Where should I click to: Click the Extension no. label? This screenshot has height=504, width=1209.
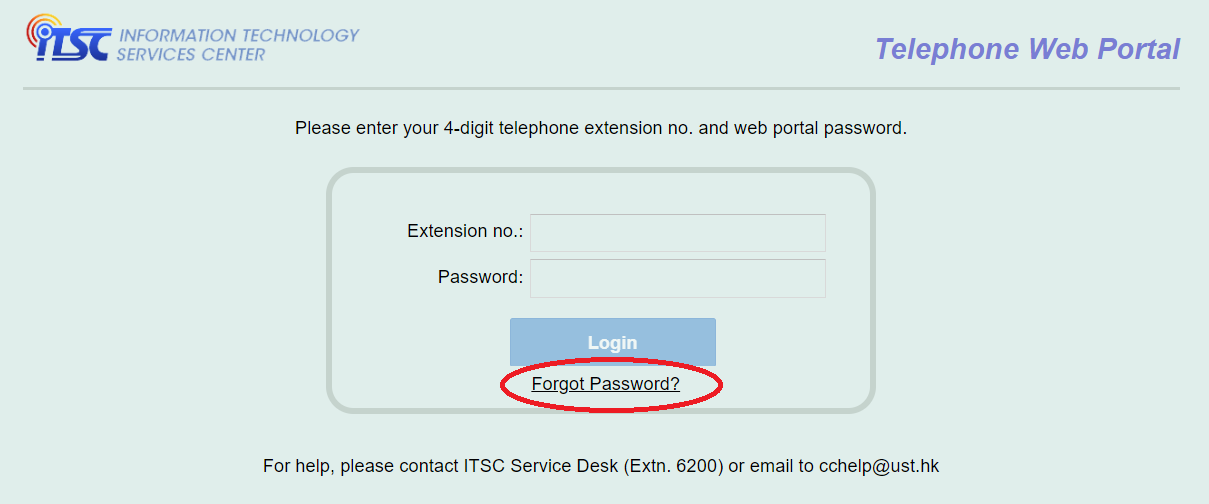click(x=465, y=231)
